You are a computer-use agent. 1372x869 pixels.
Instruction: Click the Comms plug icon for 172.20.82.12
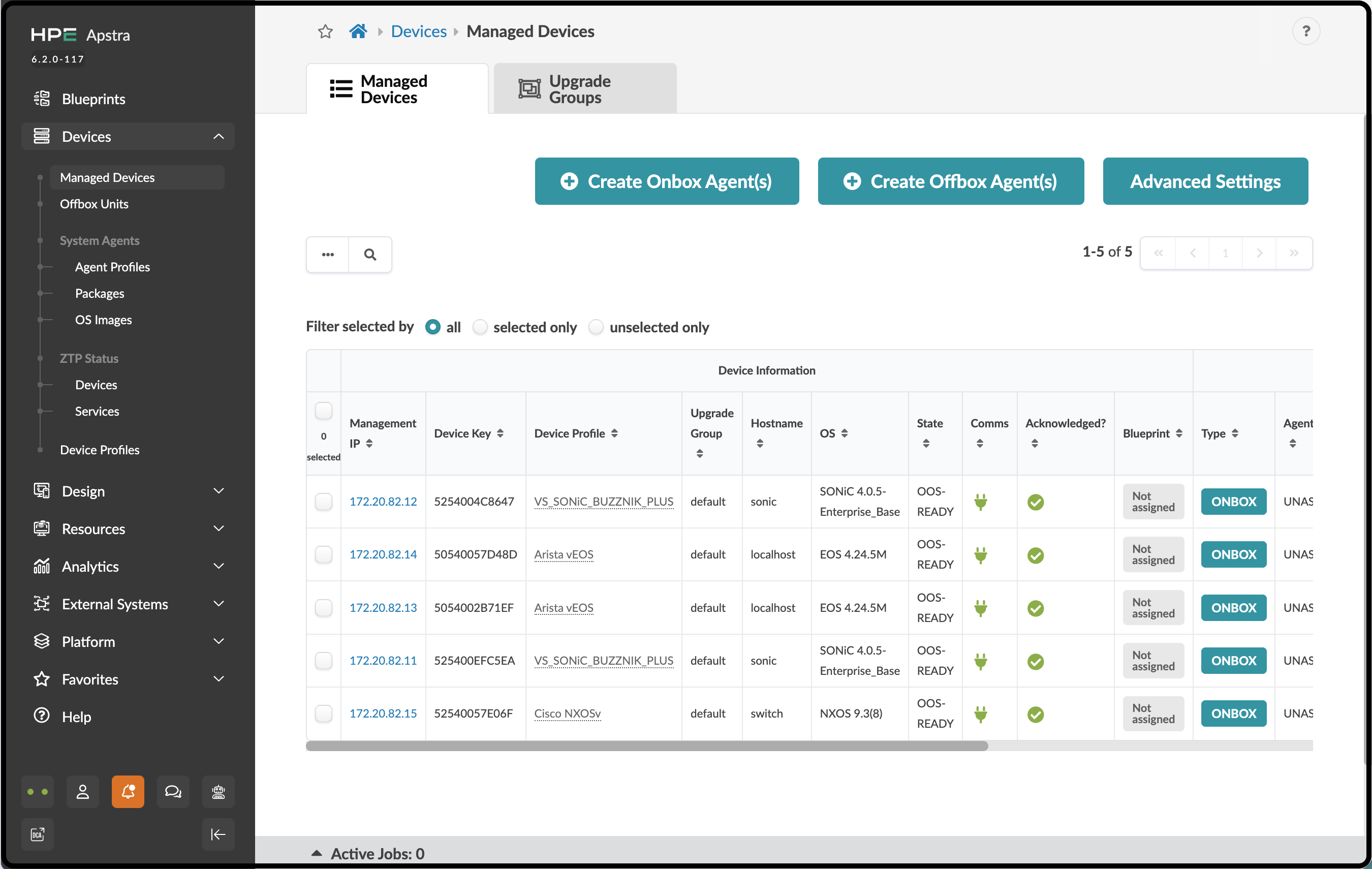(981, 502)
